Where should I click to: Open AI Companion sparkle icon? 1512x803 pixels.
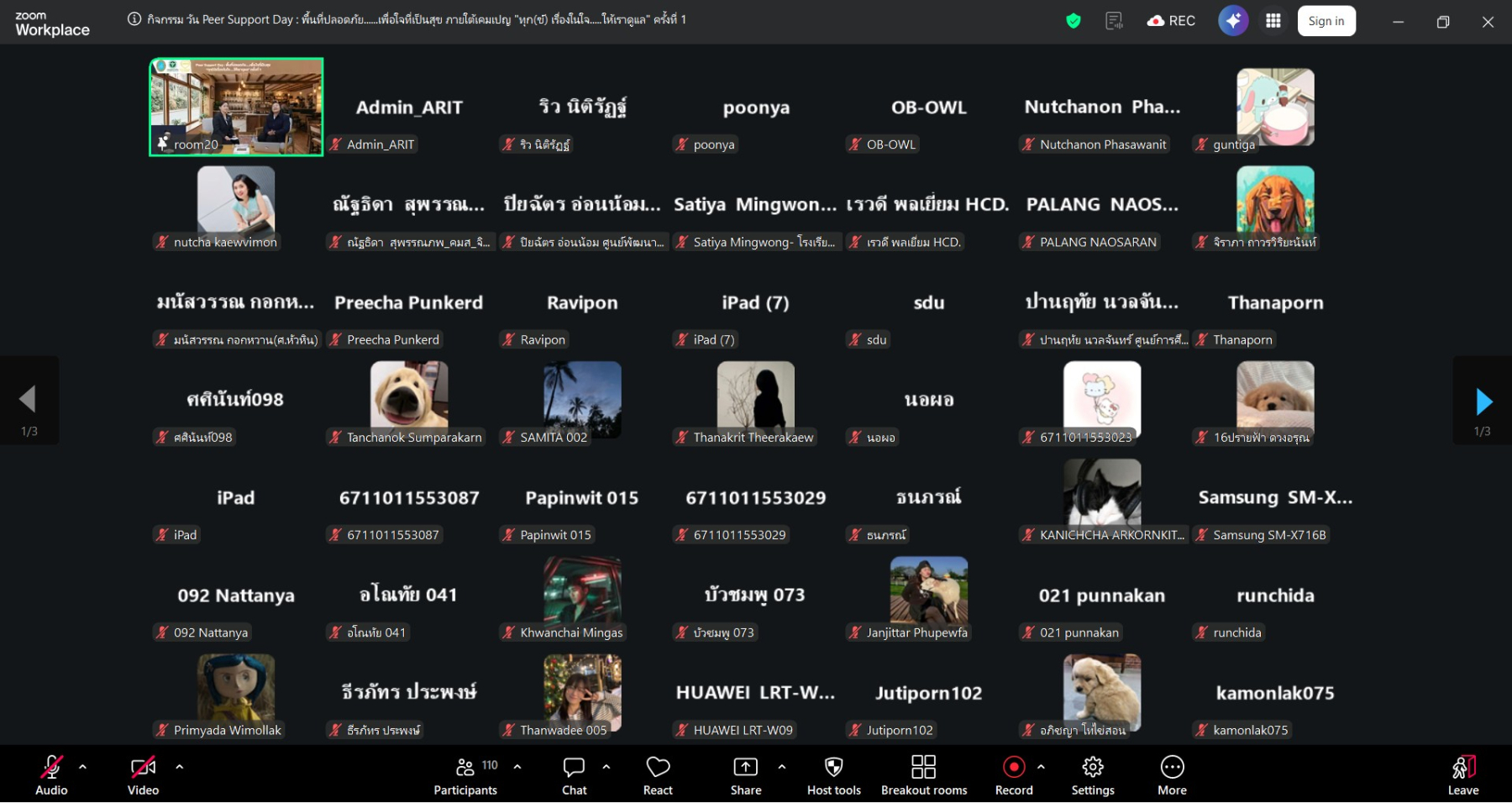point(1233,21)
